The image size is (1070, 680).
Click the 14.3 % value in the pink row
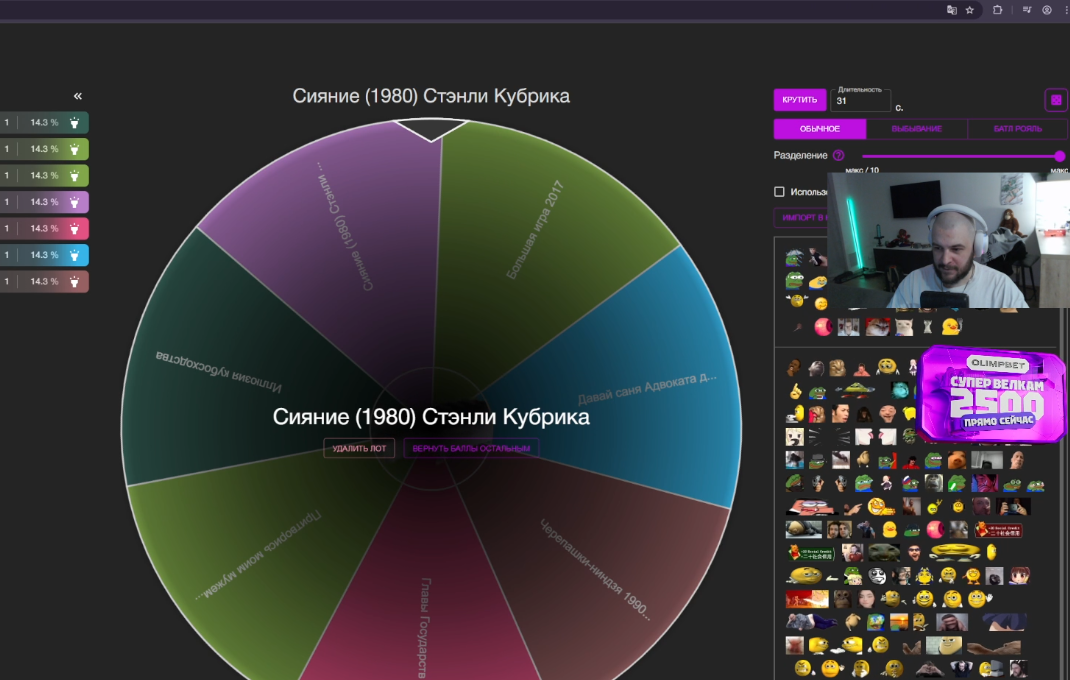(44, 229)
